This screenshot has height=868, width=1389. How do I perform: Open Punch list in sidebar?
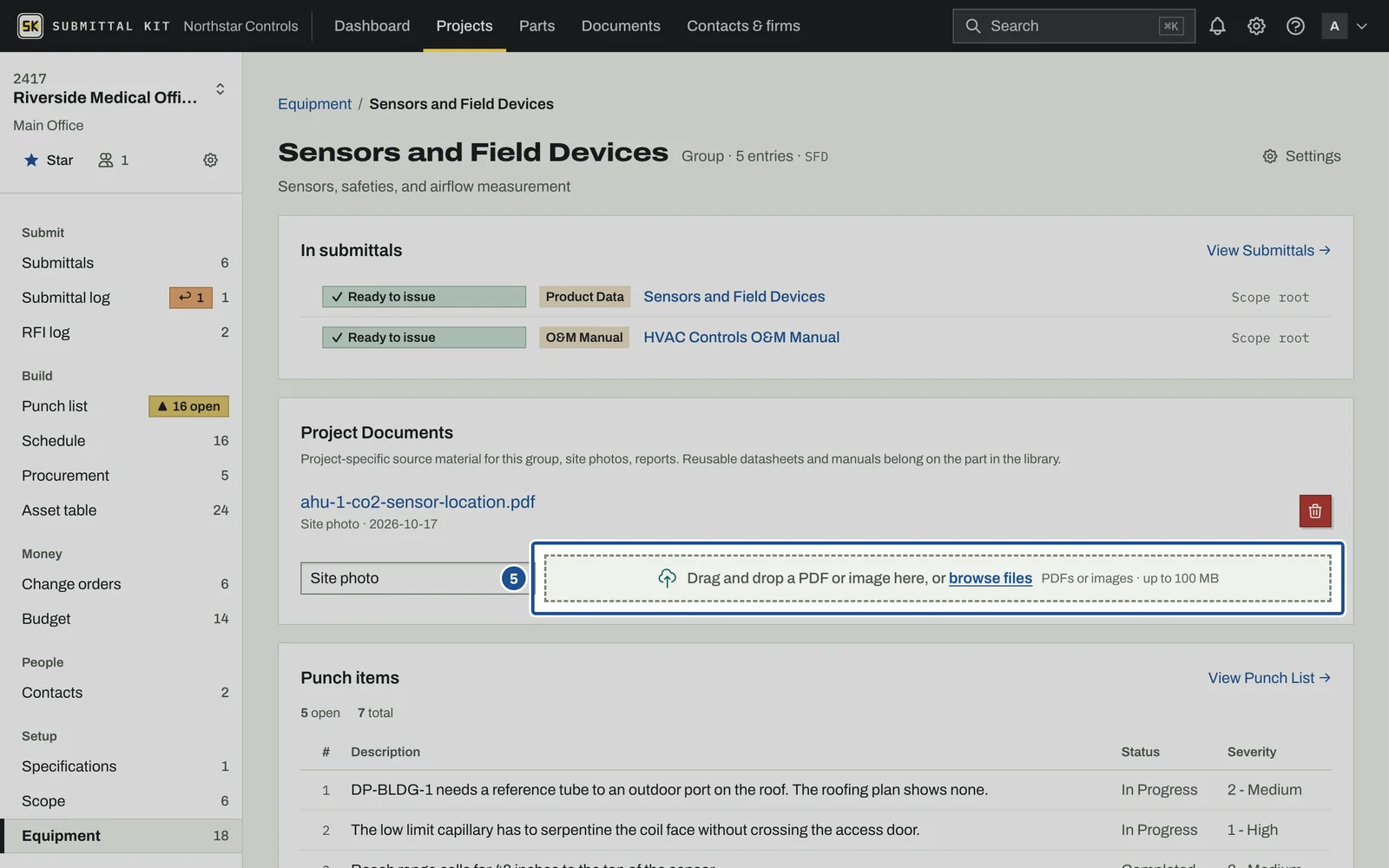click(122, 406)
